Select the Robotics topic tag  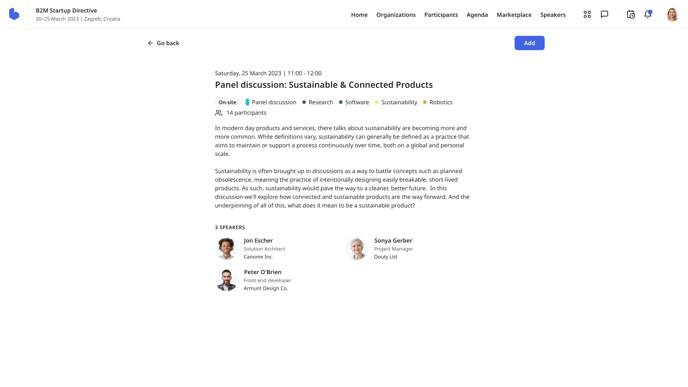click(437, 102)
